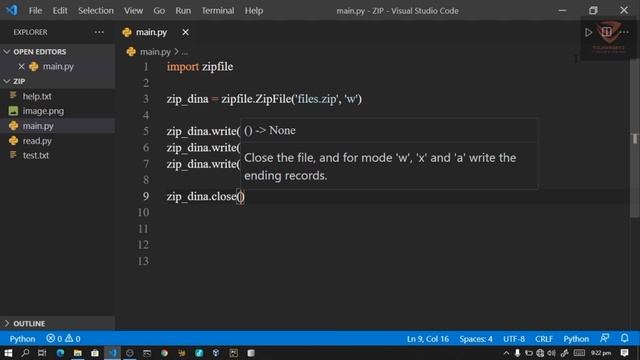This screenshot has height=360, width=640.
Task: Click the taskbar clock 9:22 pm
Action: (600, 353)
